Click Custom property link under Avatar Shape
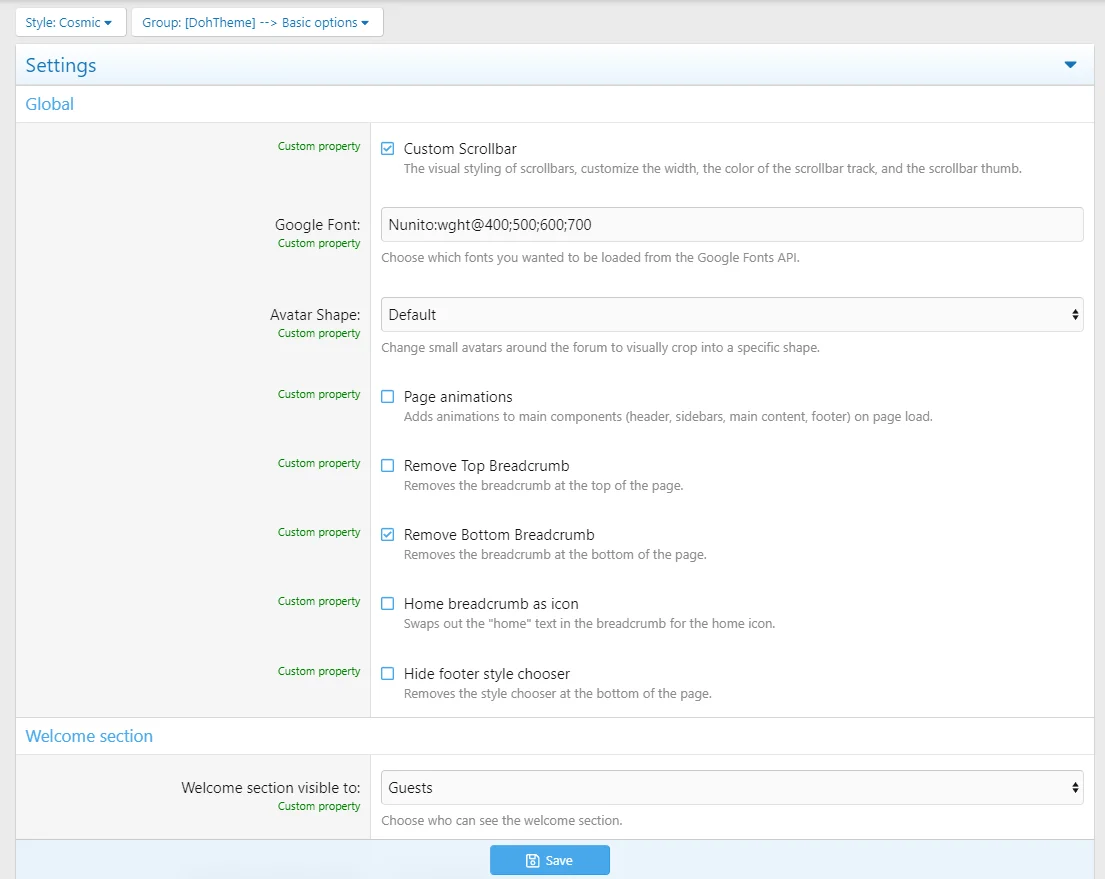This screenshot has height=879, width=1105. coord(319,334)
